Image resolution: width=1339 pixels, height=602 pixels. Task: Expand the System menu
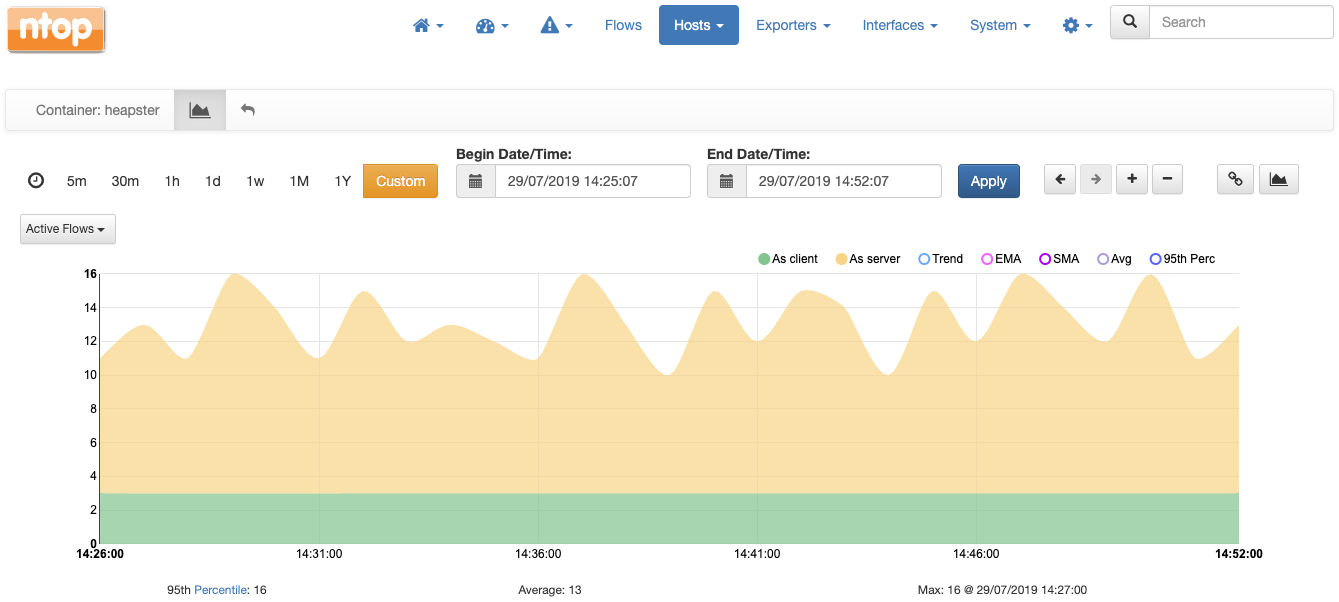1000,25
